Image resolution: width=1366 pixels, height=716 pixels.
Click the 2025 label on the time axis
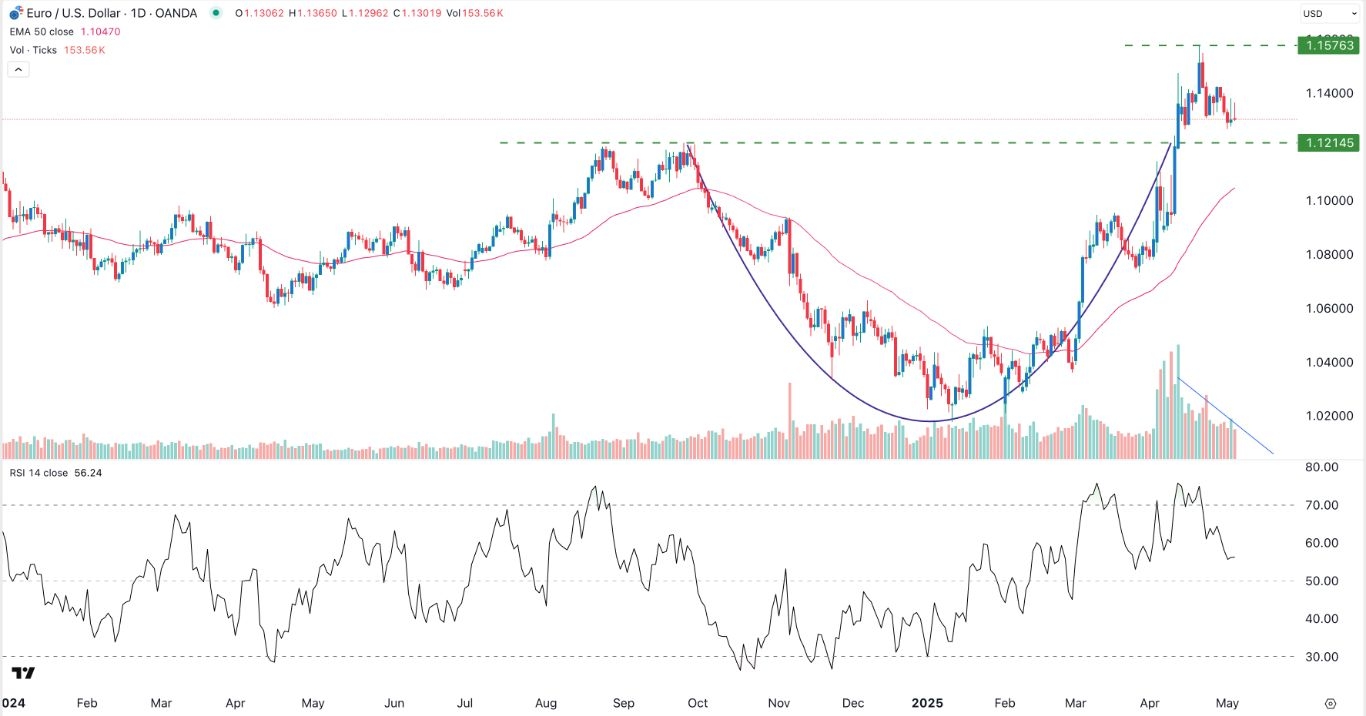point(932,703)
